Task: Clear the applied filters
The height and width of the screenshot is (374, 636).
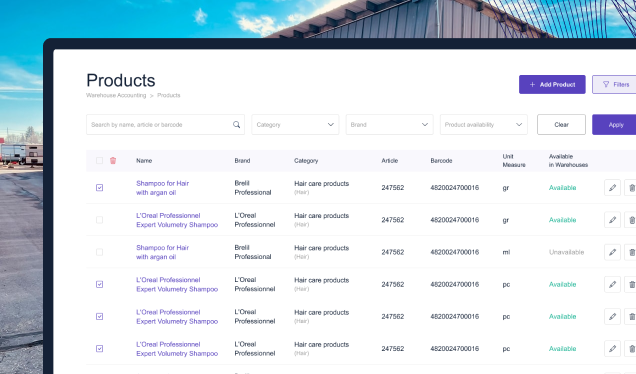Action: coord(561,125)
